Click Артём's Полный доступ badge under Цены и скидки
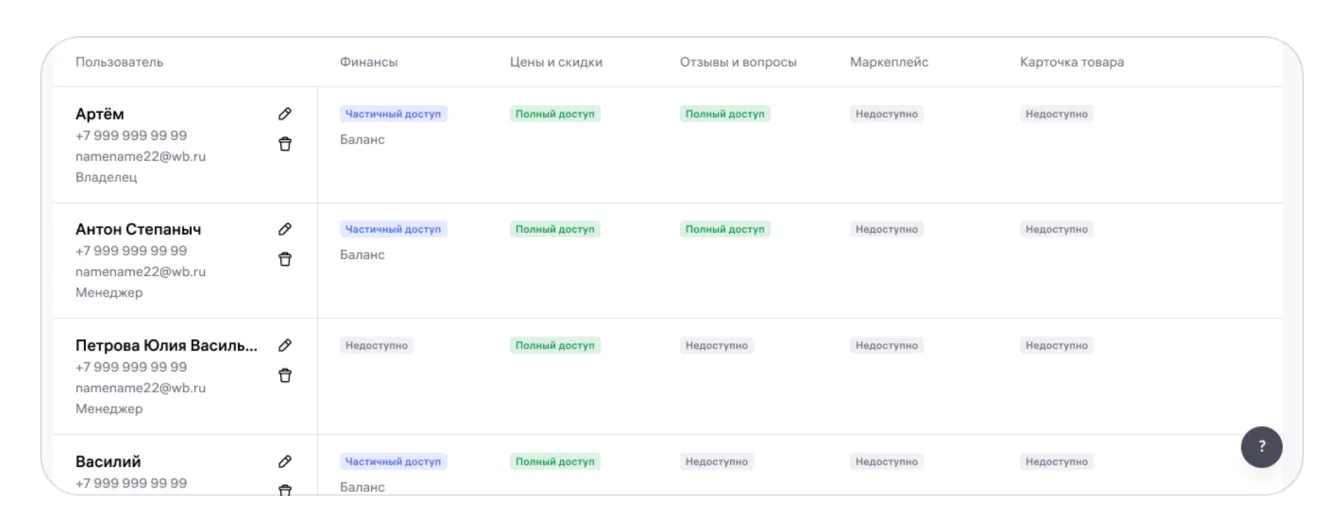1344x532 pixels. pyautogui.click(x=555, y=114)
